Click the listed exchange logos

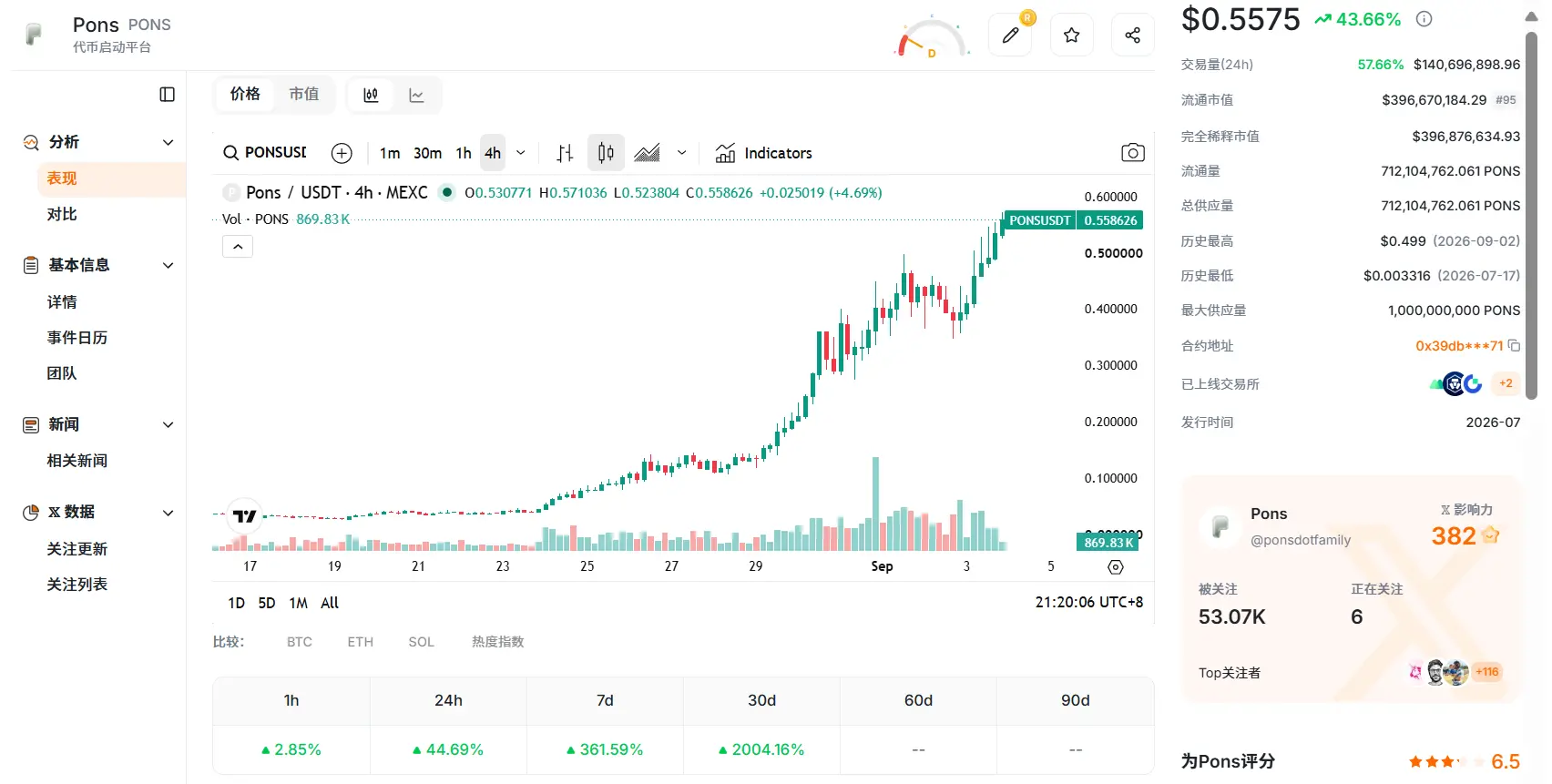pos(1457,384)
